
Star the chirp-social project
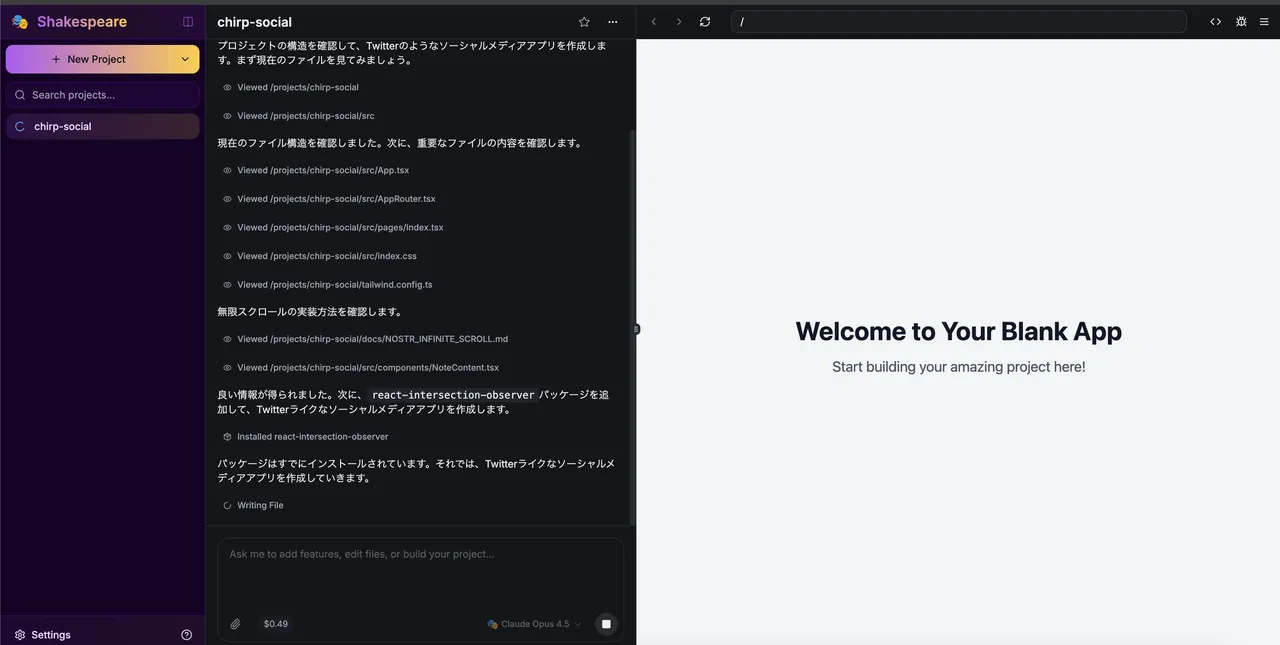click(584, 22)
